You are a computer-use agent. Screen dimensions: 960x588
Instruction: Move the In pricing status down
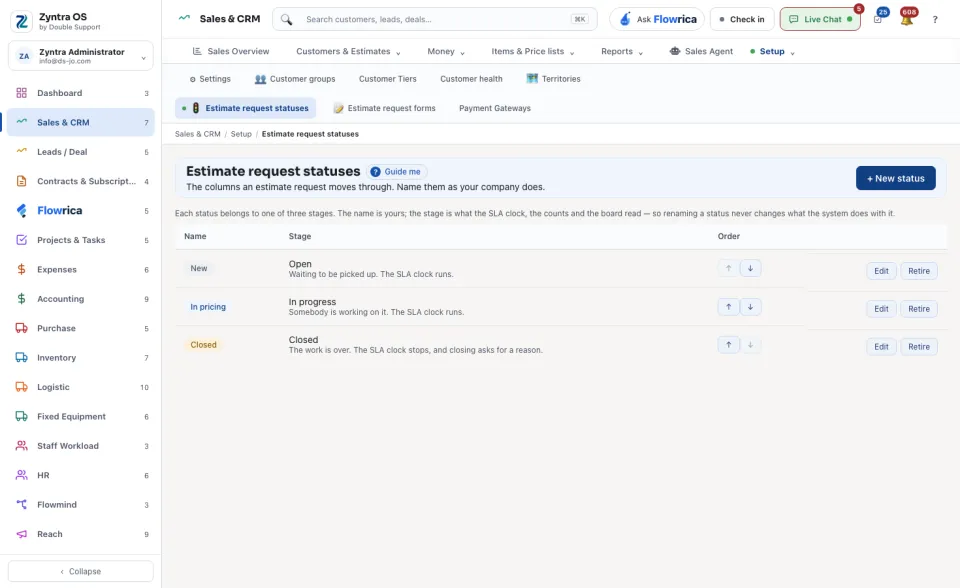point(750,307)
